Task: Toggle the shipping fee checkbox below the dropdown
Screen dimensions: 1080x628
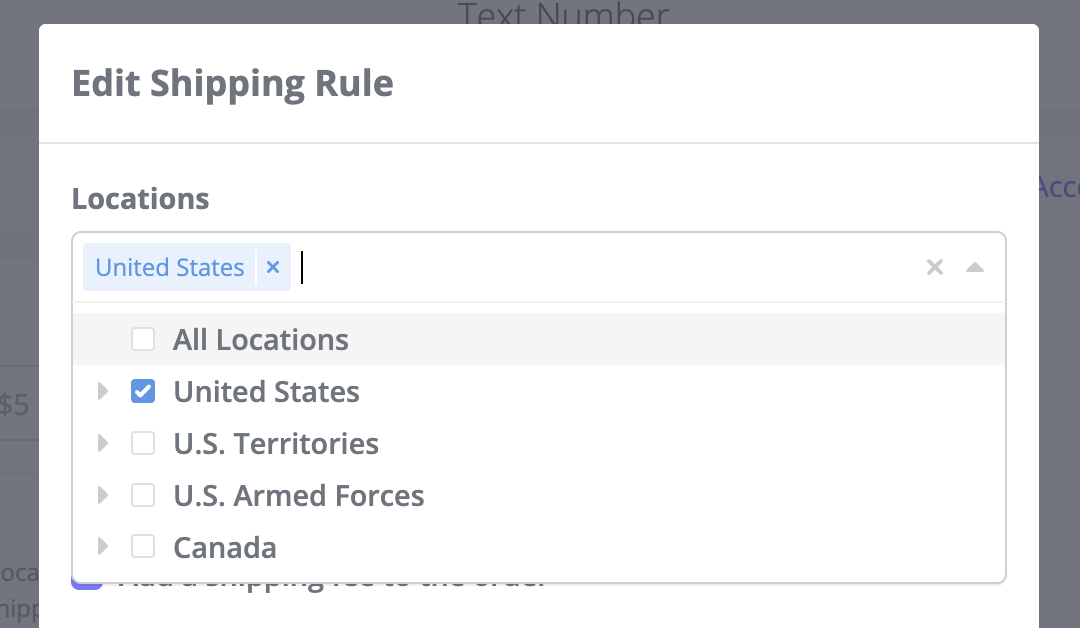Action: [86, 578]
